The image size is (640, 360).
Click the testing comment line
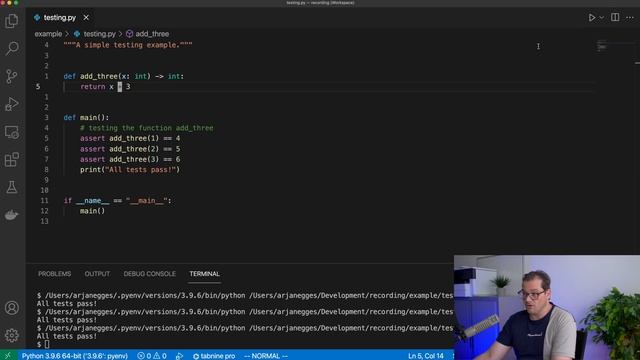pos(147,128)
